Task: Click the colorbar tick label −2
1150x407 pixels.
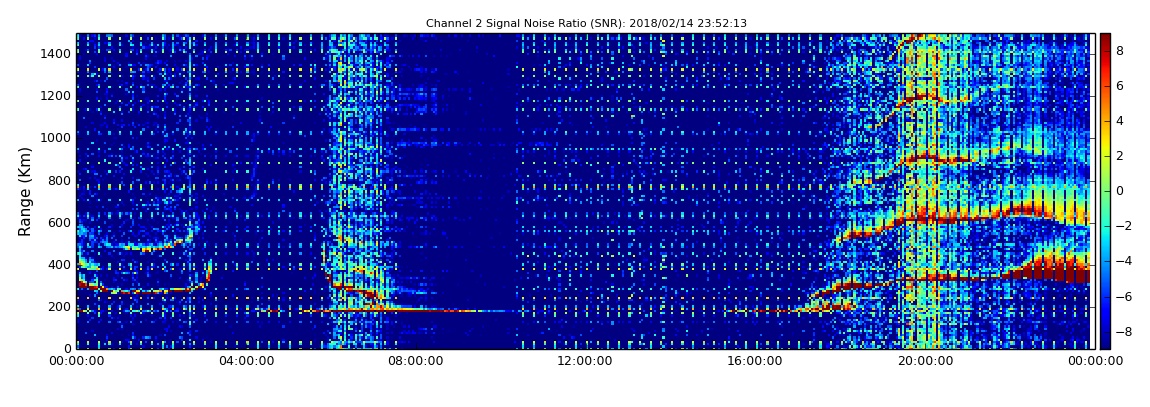Action: coord(1122,226)
